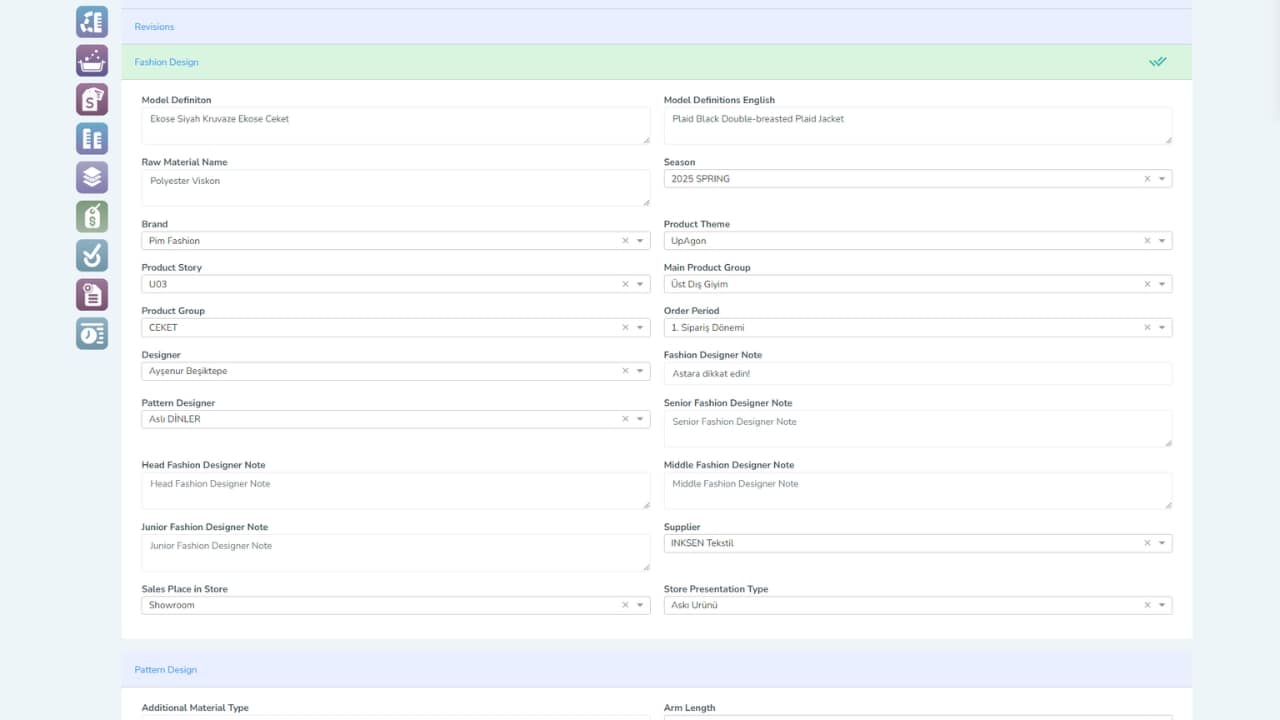
Task: Collapse the Fashion Design section header
Action: click(166, 62)
